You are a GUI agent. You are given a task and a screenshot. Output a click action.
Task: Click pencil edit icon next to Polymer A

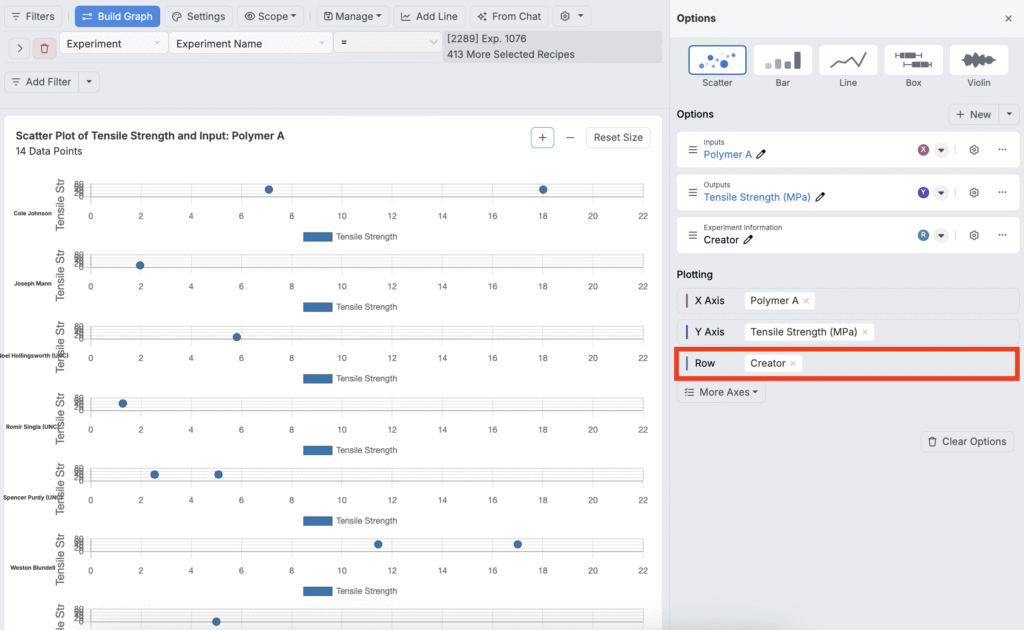(x=761, y=155)
